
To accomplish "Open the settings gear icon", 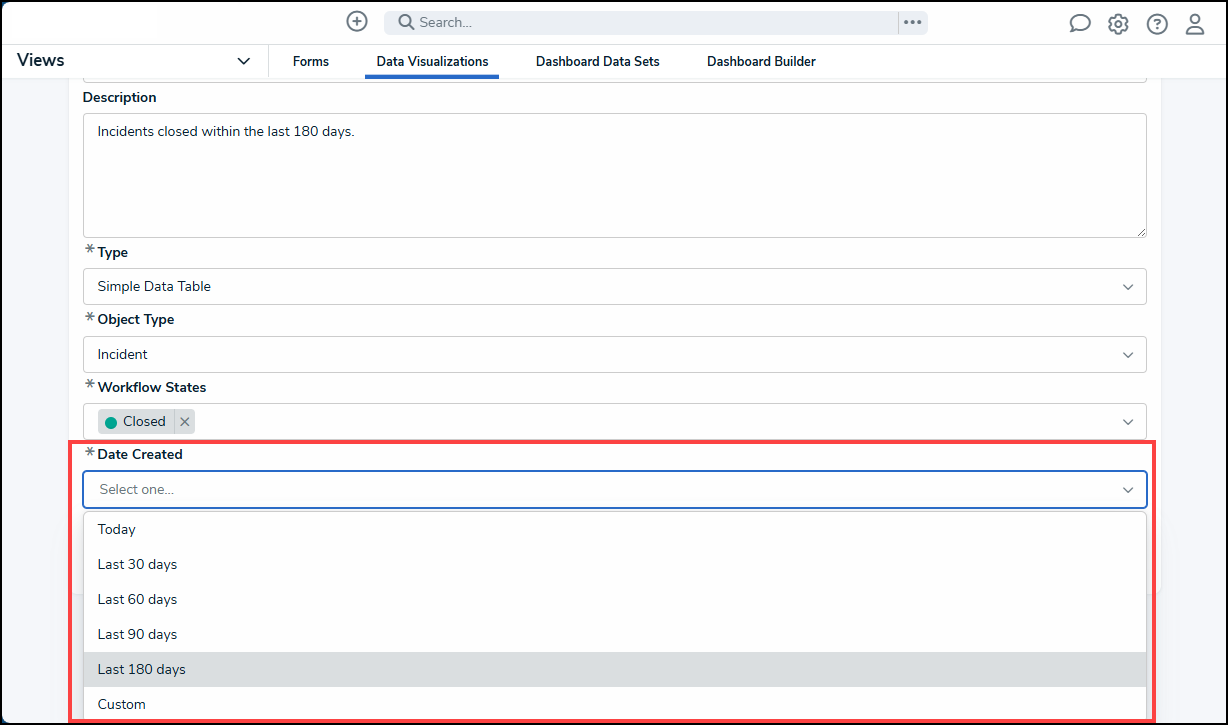I will (x=1118, y=24).
